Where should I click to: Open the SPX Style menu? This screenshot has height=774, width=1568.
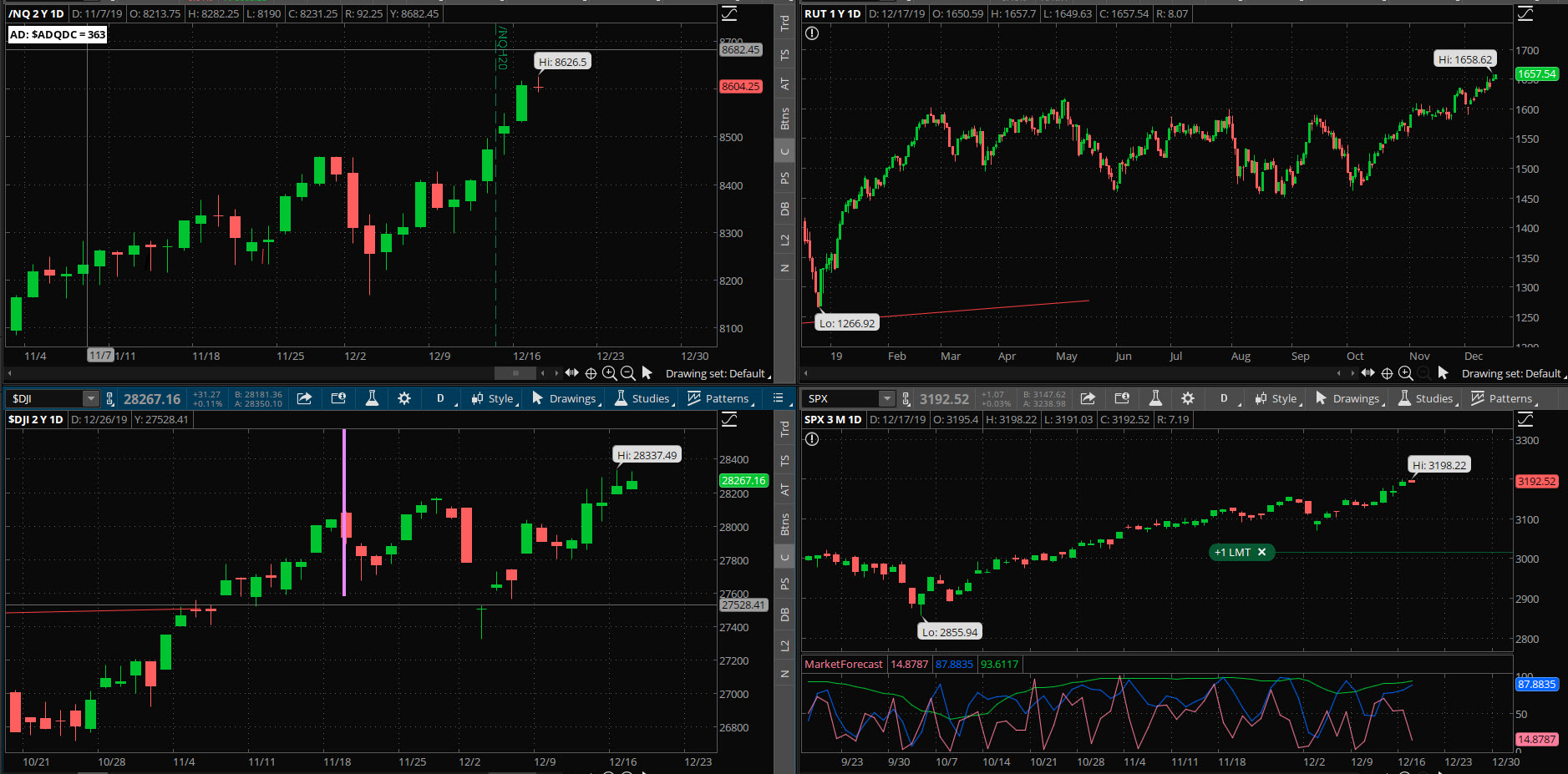(x=1277, y=398)
